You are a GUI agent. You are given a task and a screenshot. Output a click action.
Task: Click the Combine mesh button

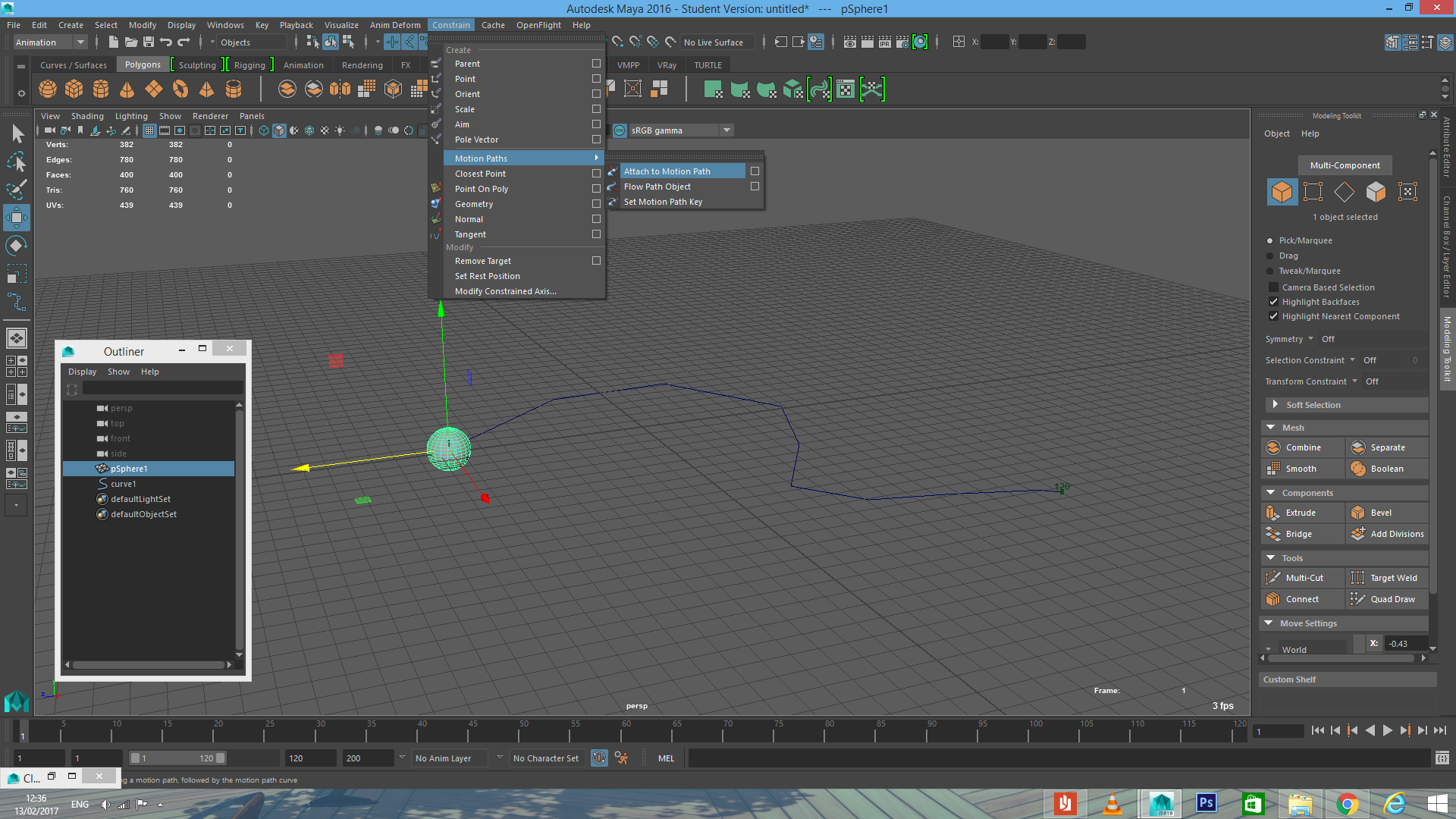tap(1302, 447)
